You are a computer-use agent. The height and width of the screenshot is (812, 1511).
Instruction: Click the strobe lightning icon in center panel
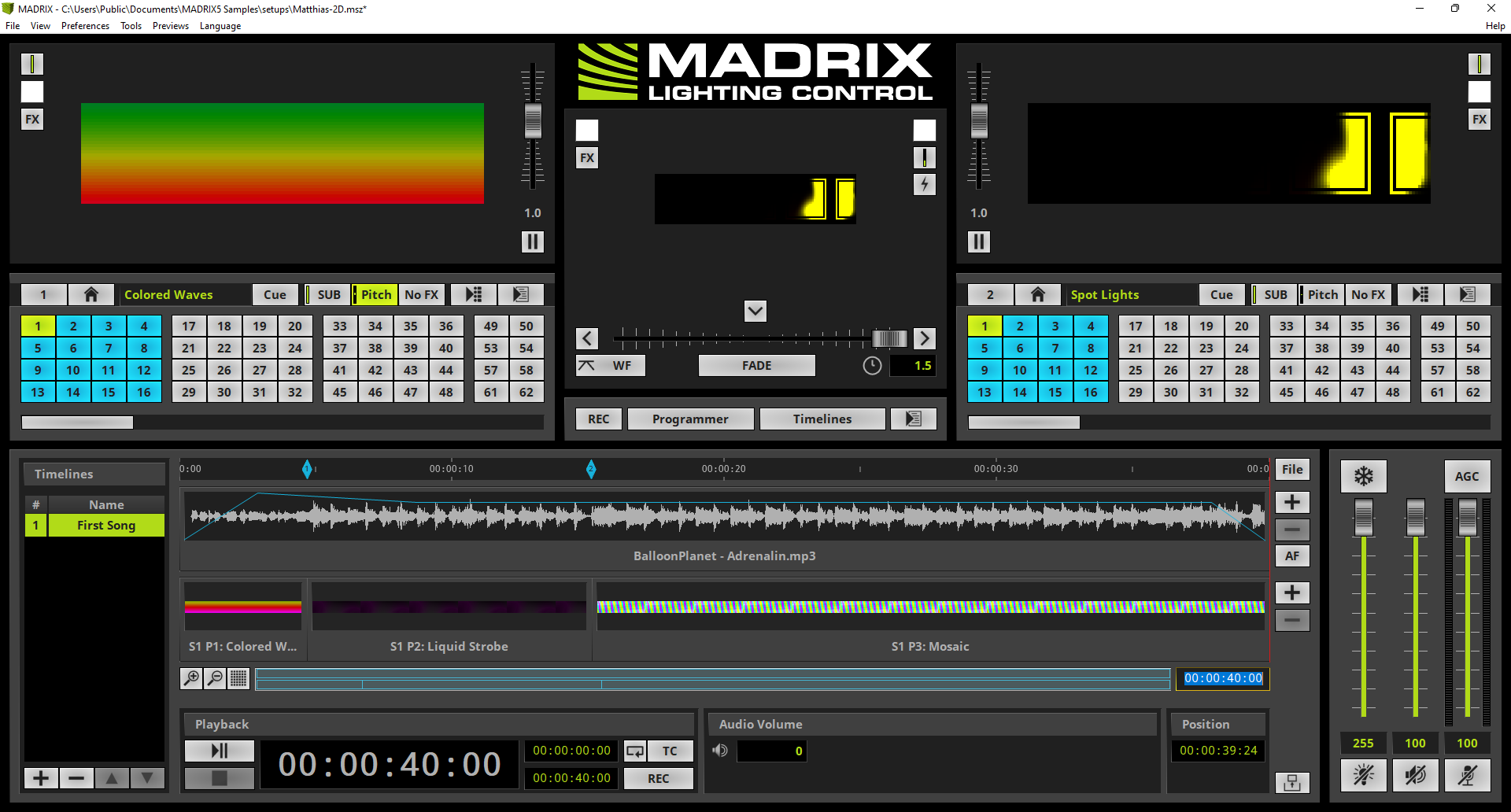pyautogui.click(x=925, y=185)
